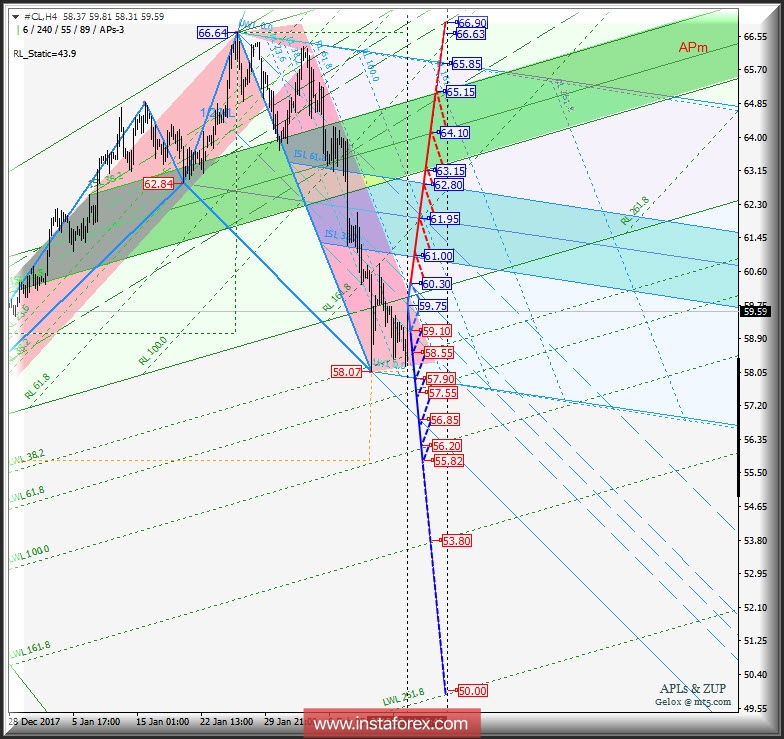The width and height of the screenshot is (784, 739).
Task: Click the RL 261.8 label on right side
Action: 634,210
